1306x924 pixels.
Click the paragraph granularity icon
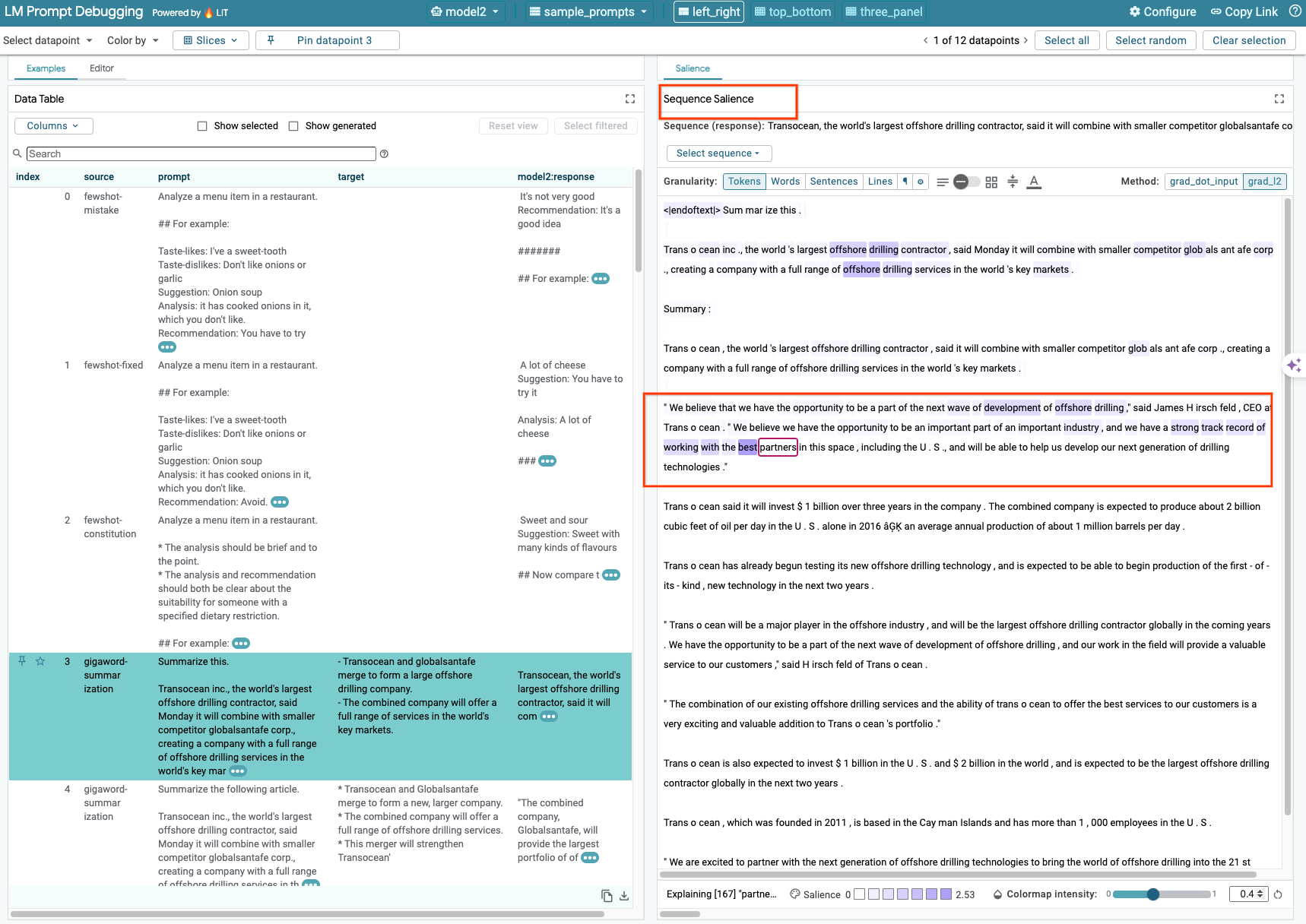pyautogui.click(x=905, y=182)
